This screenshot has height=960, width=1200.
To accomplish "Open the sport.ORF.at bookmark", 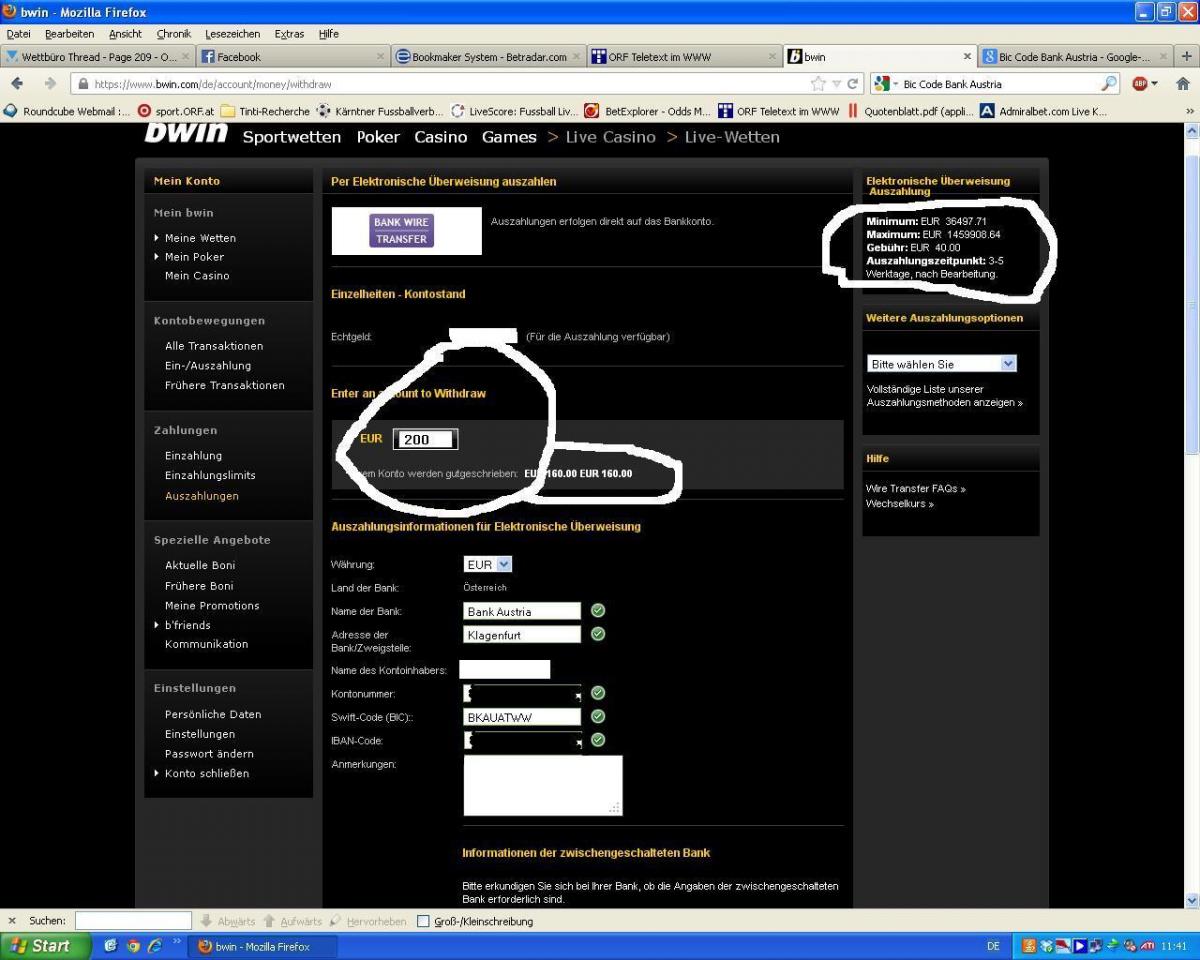I will [x=176, y=111].
